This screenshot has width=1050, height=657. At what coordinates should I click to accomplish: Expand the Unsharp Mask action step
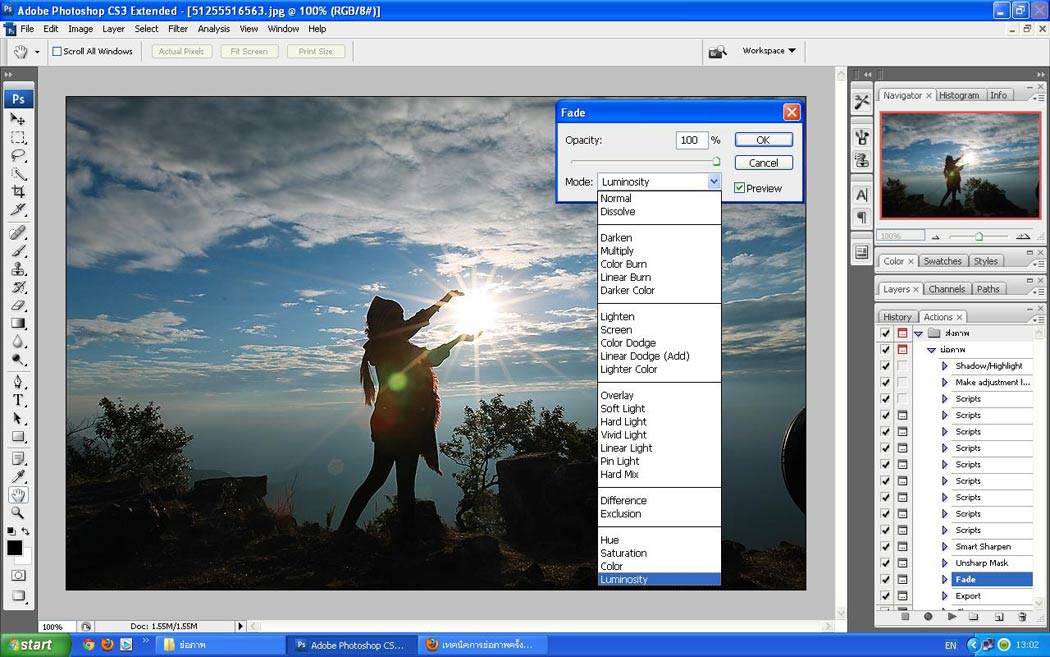click(944, 563)
